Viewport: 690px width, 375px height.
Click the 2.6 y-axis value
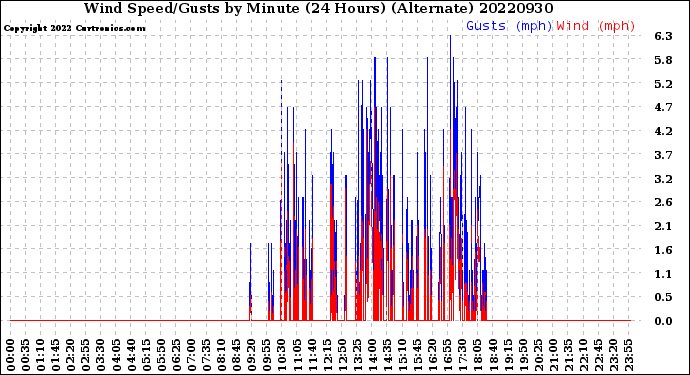pyautogui.click(x=663, y=202)
